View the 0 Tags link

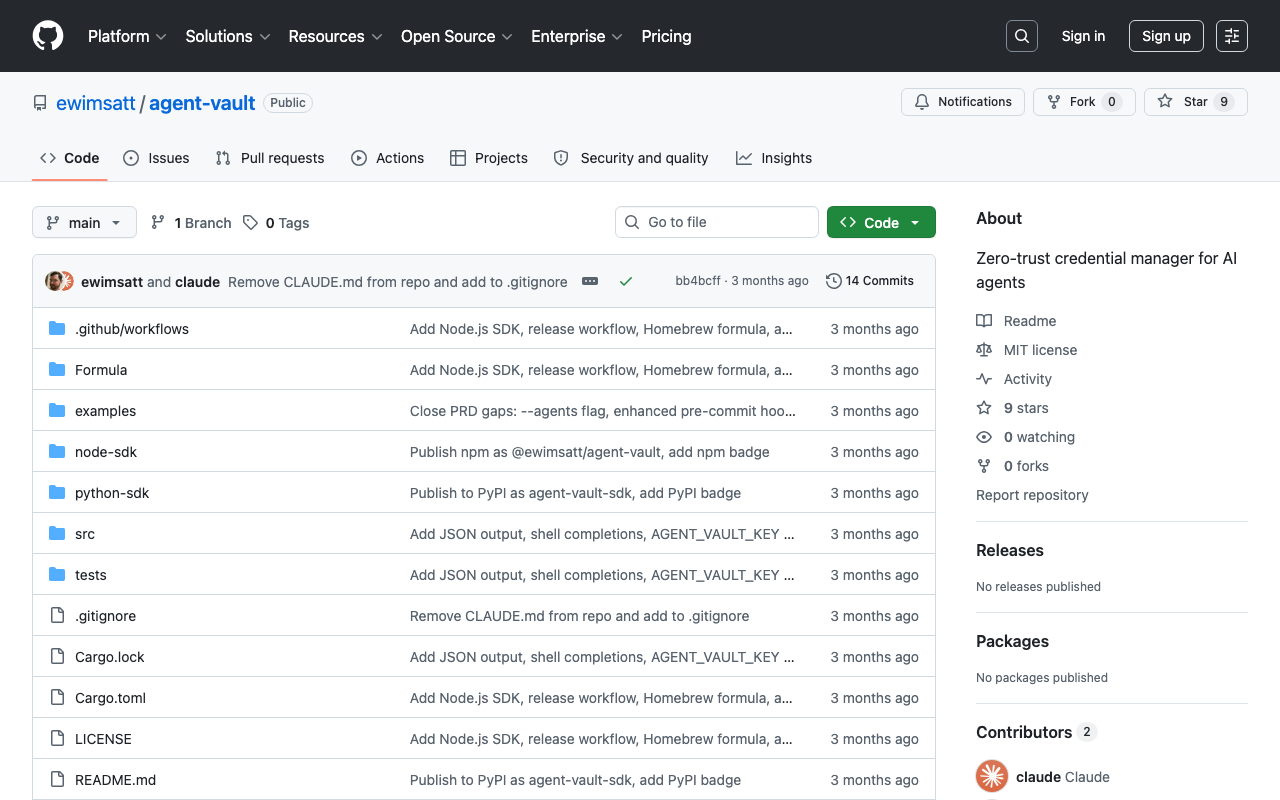pos(276,223)
